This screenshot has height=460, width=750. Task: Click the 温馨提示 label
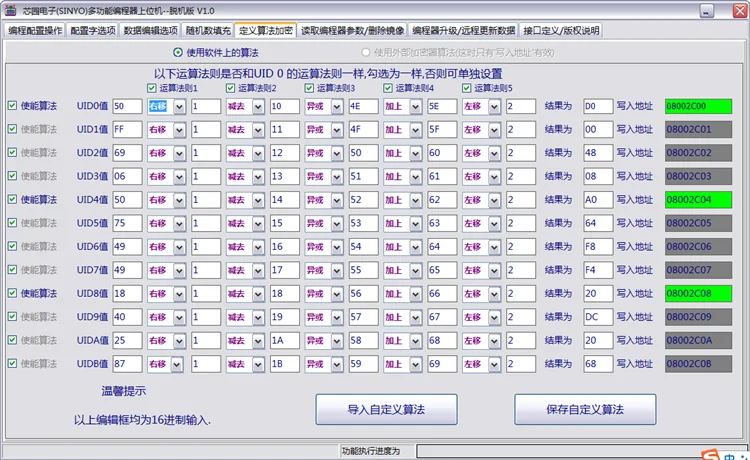tap(124, 391)
